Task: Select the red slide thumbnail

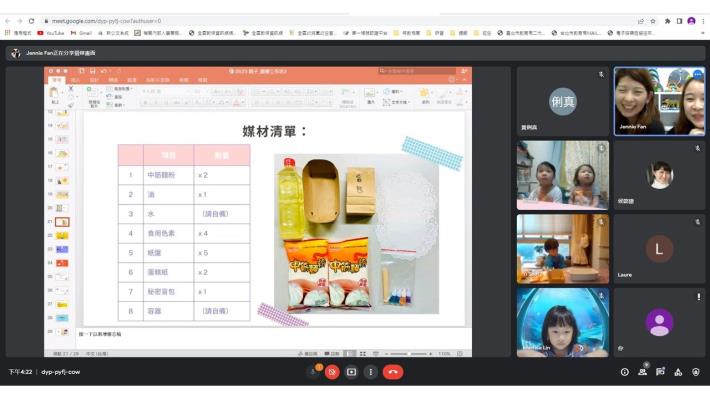Action: tap(62, 263)
